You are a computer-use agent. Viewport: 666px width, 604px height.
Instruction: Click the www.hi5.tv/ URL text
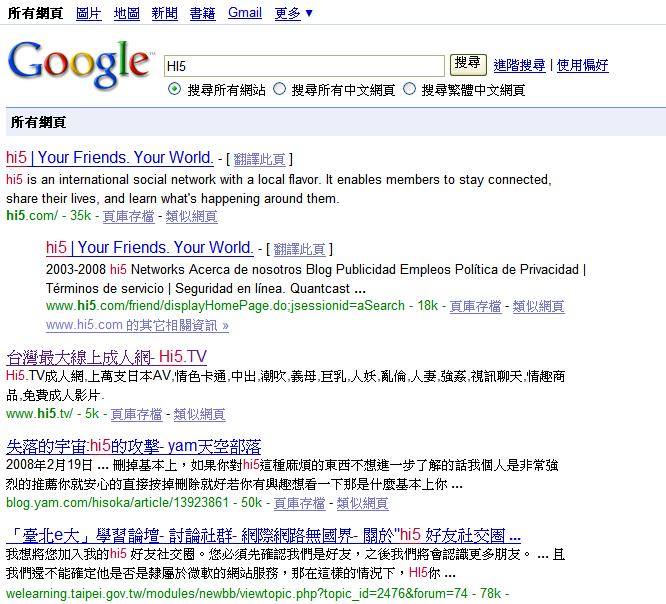point(40,413)
